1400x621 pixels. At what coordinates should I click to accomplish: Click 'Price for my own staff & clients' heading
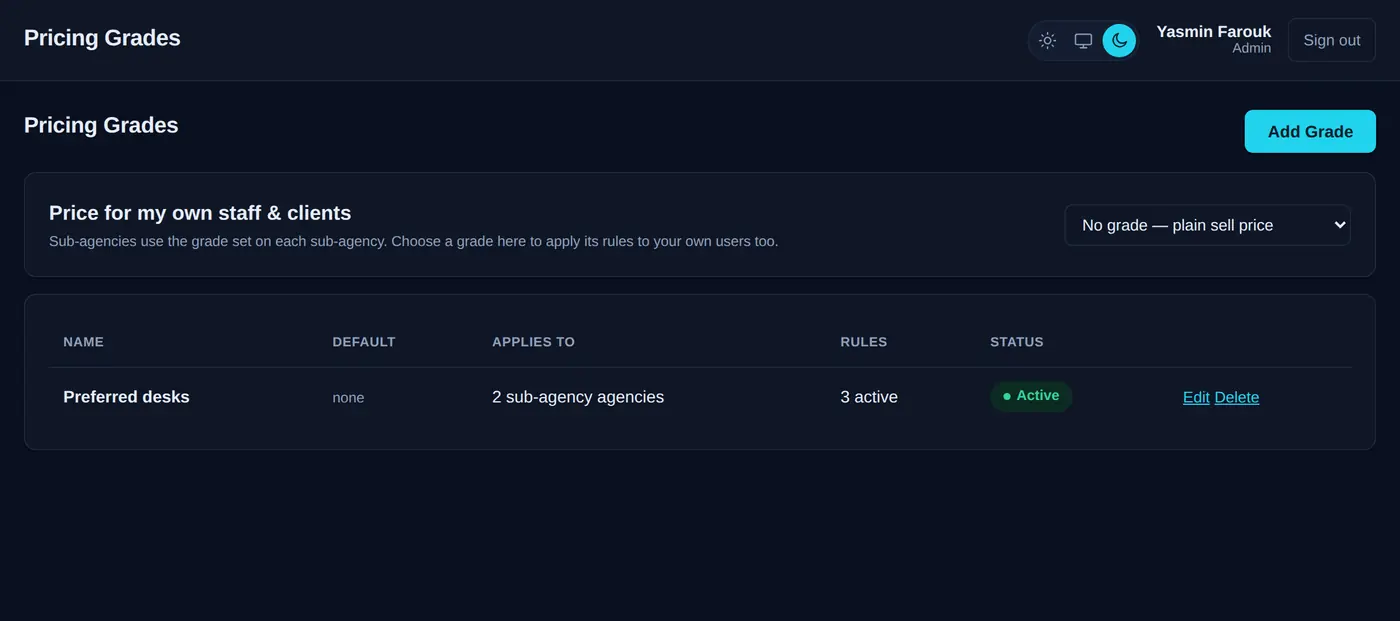[200, 213]
